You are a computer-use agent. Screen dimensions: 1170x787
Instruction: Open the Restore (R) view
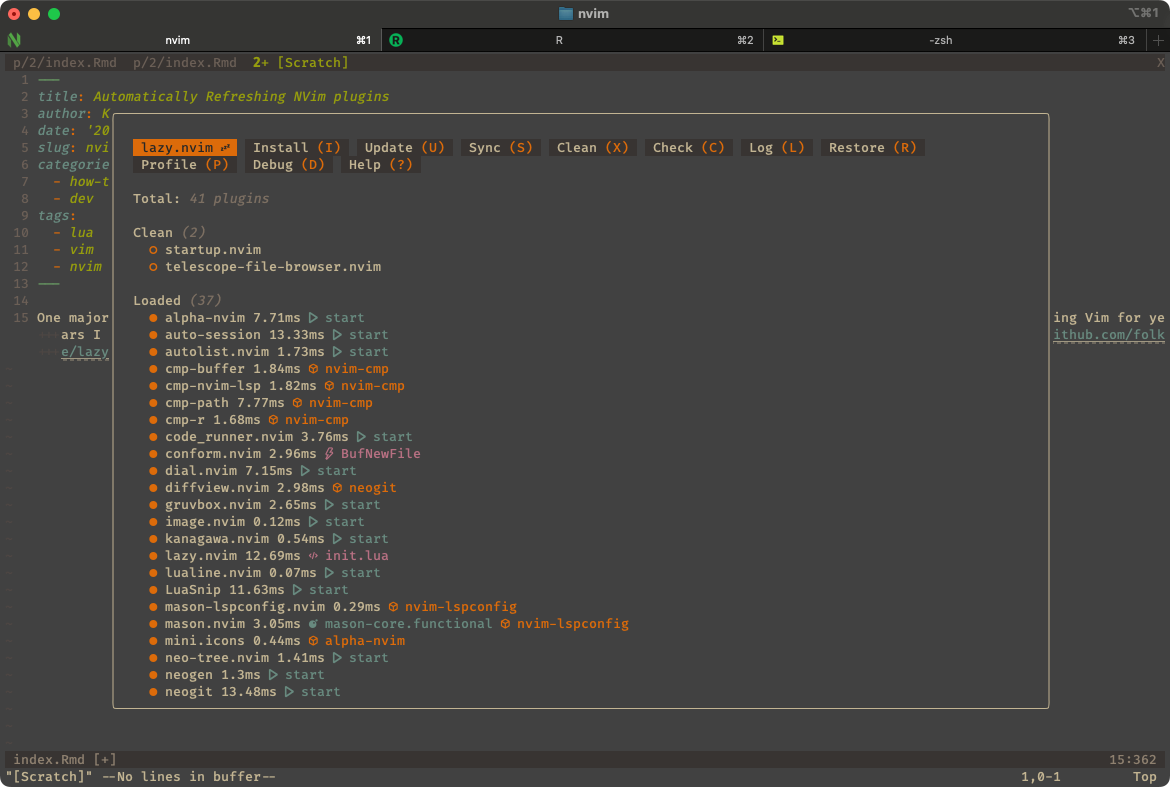(872, 148)
